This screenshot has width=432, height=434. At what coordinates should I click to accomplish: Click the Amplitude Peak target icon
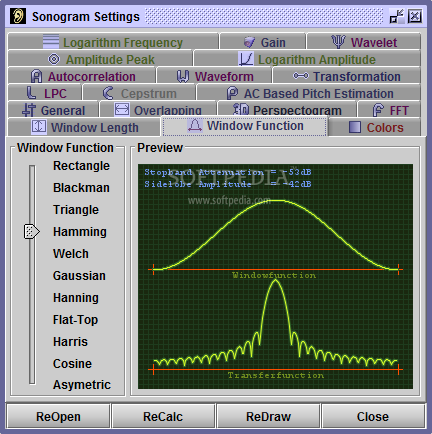click(x=54, y=59)
